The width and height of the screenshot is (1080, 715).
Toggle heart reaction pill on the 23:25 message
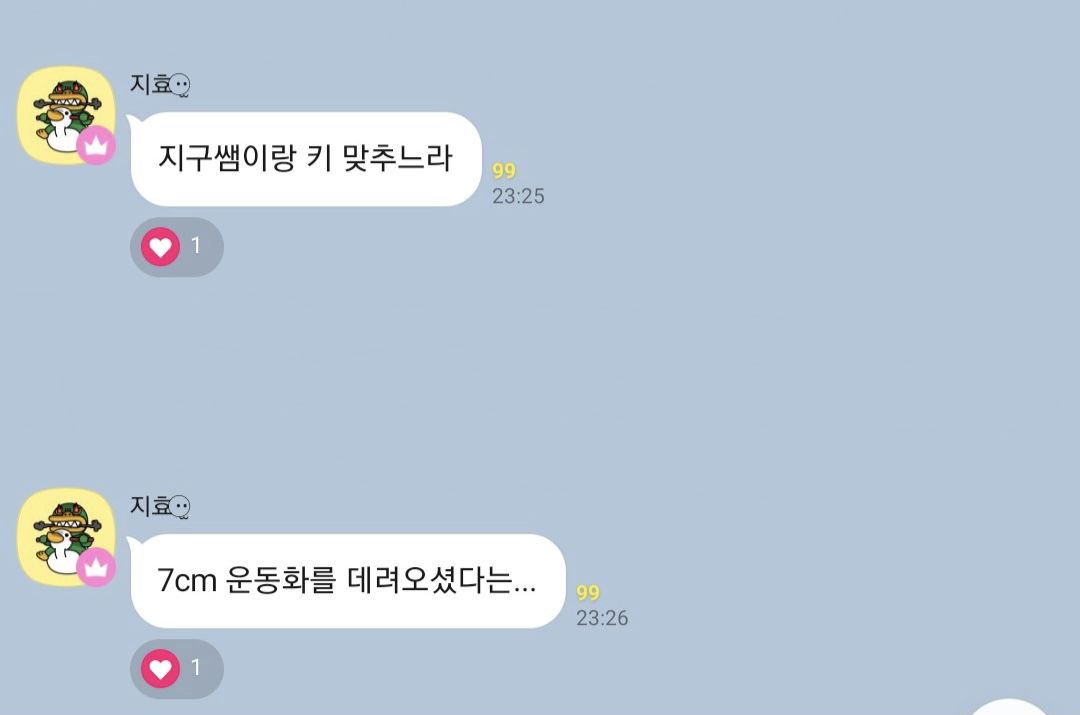176,247
